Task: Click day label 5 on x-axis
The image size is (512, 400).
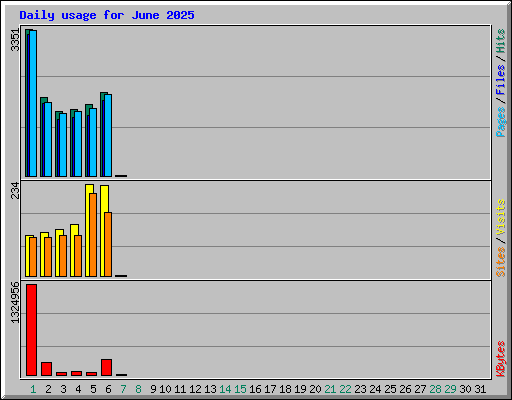Action: point(93,389)
